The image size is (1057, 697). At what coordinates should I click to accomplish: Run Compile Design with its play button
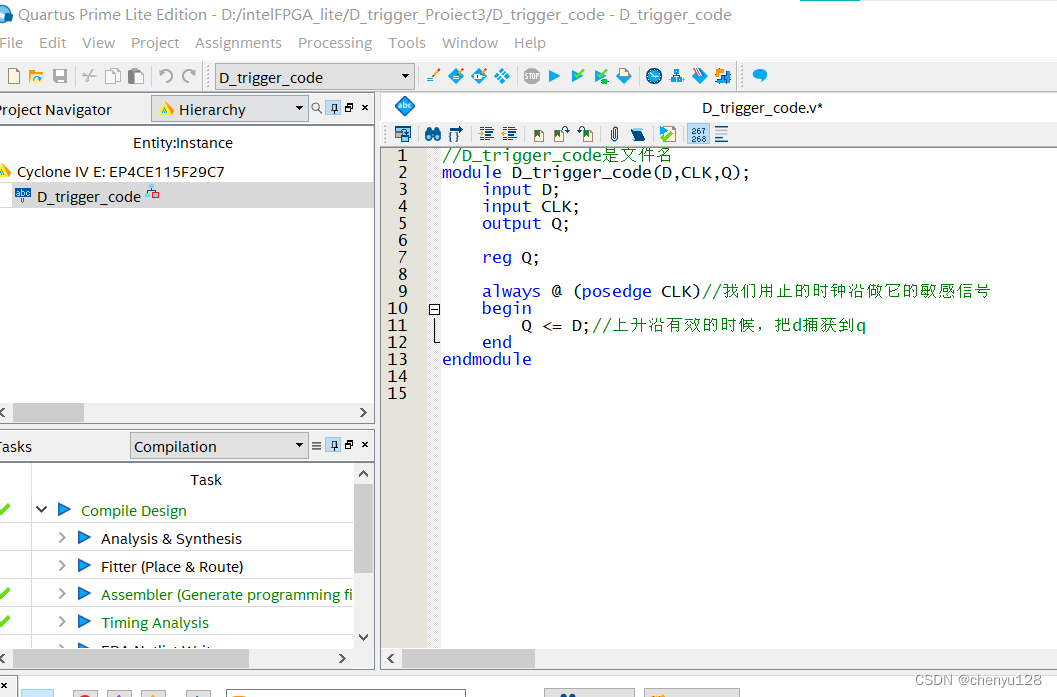click(x=65, y=510)
